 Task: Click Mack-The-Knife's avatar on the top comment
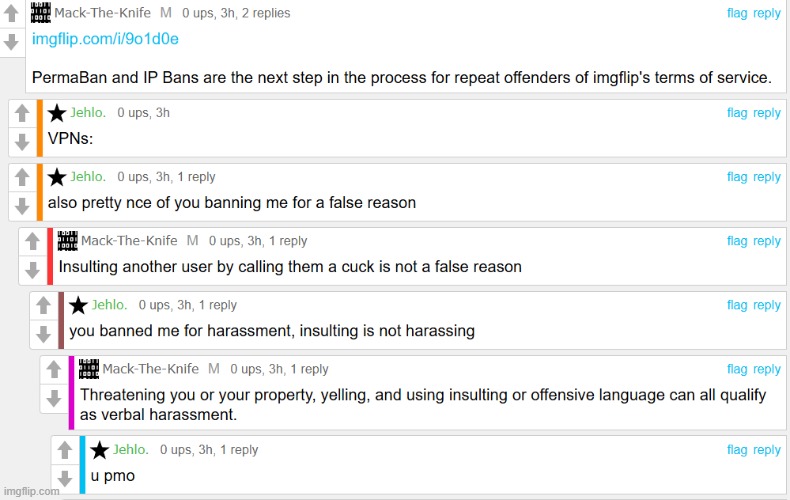tap(41, 13)
